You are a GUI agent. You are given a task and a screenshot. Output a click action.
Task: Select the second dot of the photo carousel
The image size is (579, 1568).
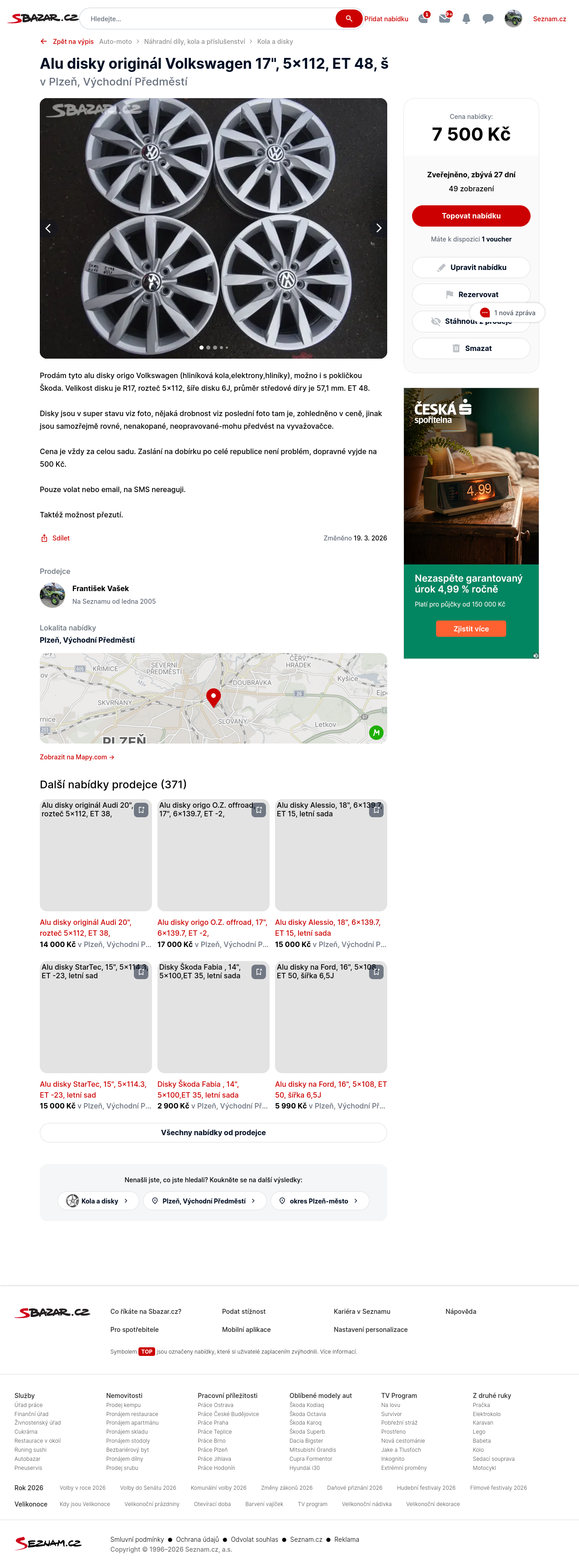[x=208, y=348]
